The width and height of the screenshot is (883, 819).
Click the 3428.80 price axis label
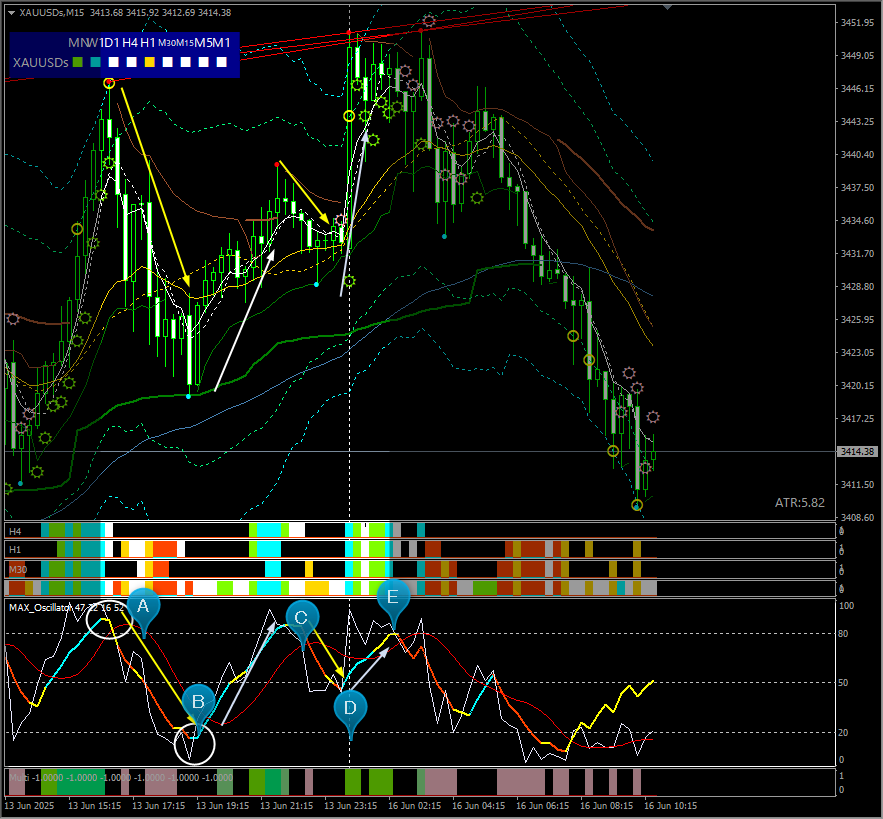pos(857,286)
